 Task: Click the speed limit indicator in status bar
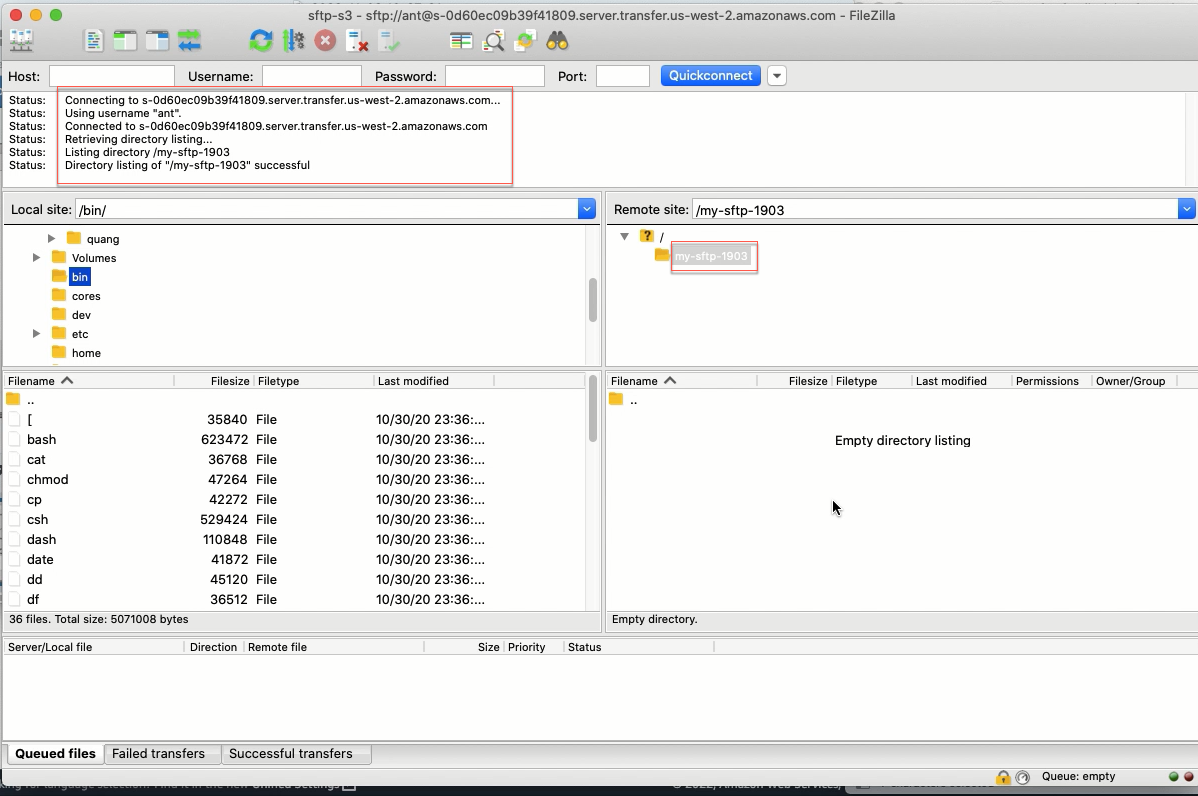[1023, 777]
